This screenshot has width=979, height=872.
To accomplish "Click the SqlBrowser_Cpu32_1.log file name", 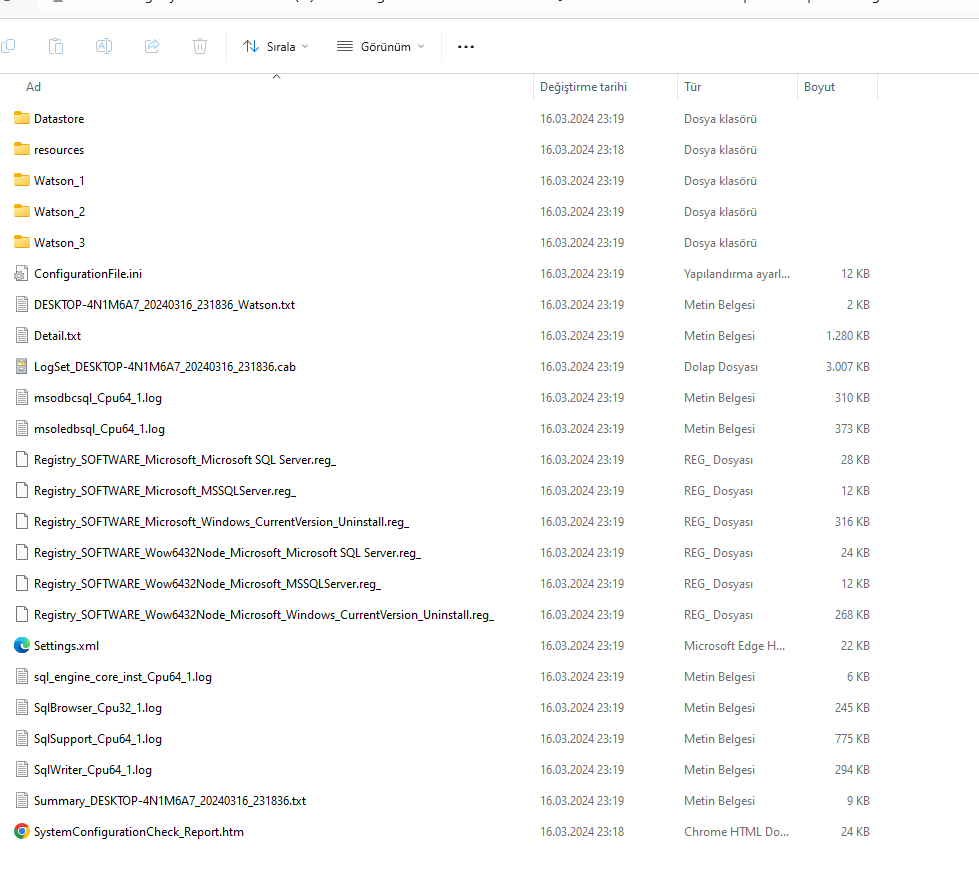I will tap(98, 708).
